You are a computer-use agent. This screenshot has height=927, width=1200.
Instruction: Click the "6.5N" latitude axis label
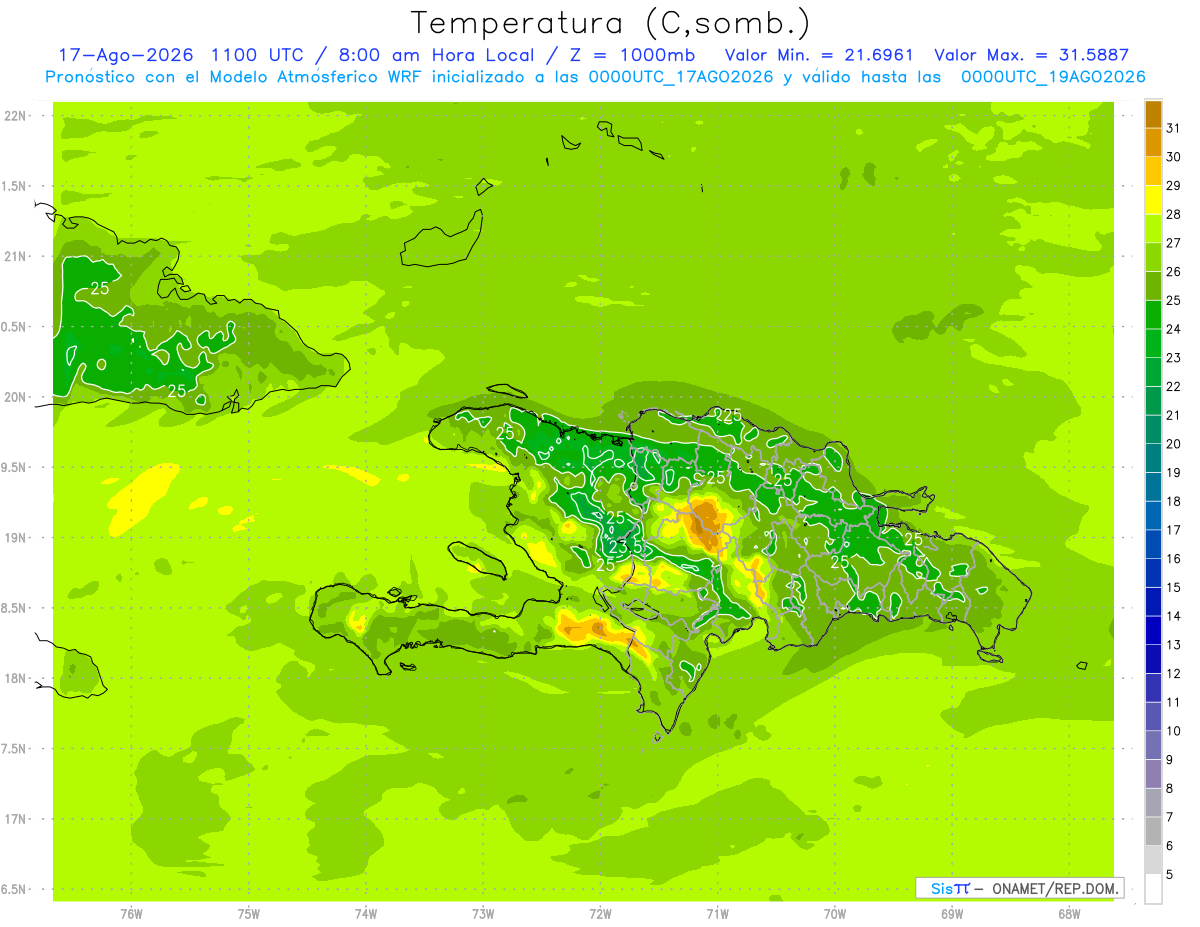point(15,890)
